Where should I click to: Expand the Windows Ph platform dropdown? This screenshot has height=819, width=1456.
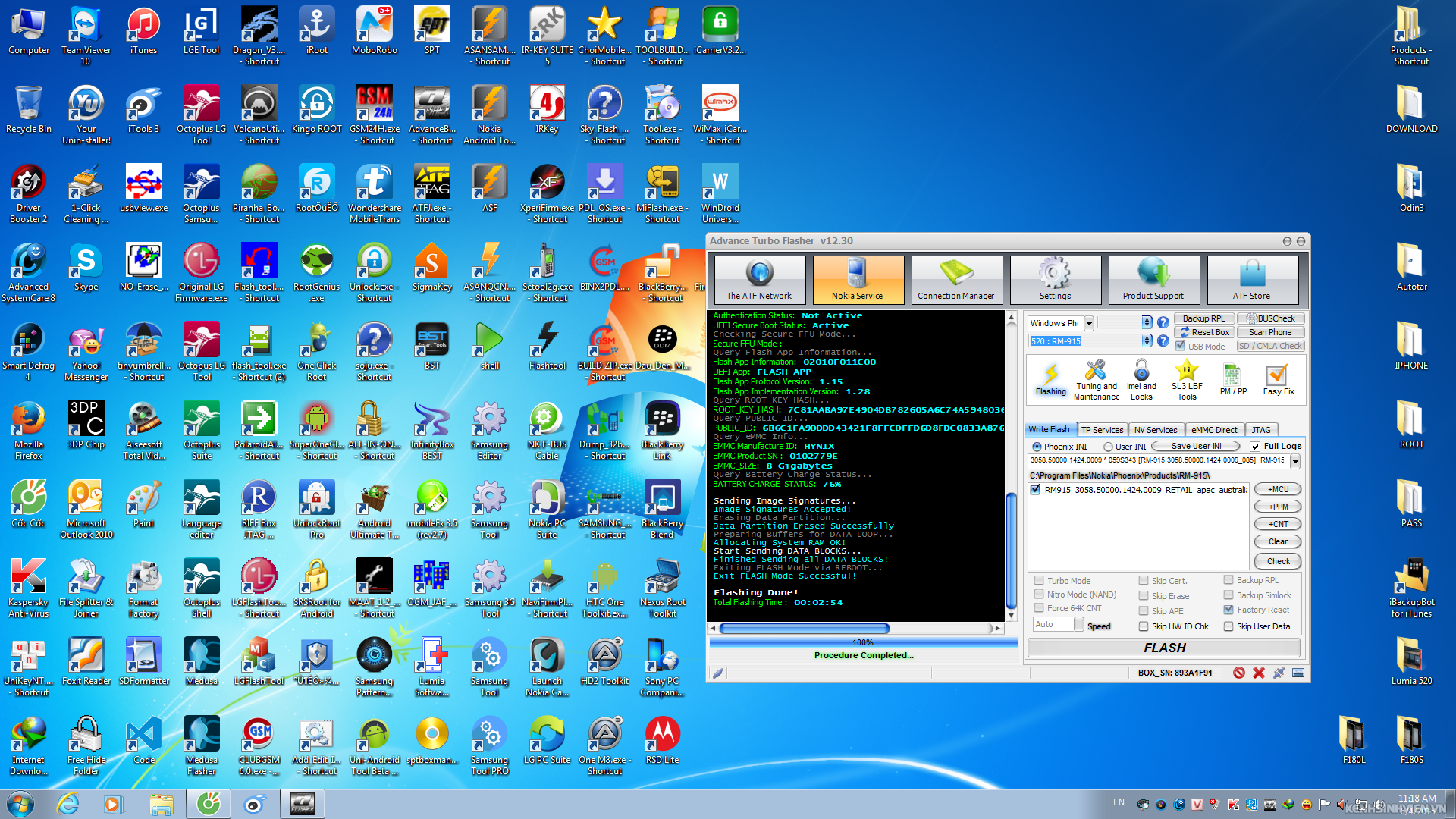pos(1089,323)
